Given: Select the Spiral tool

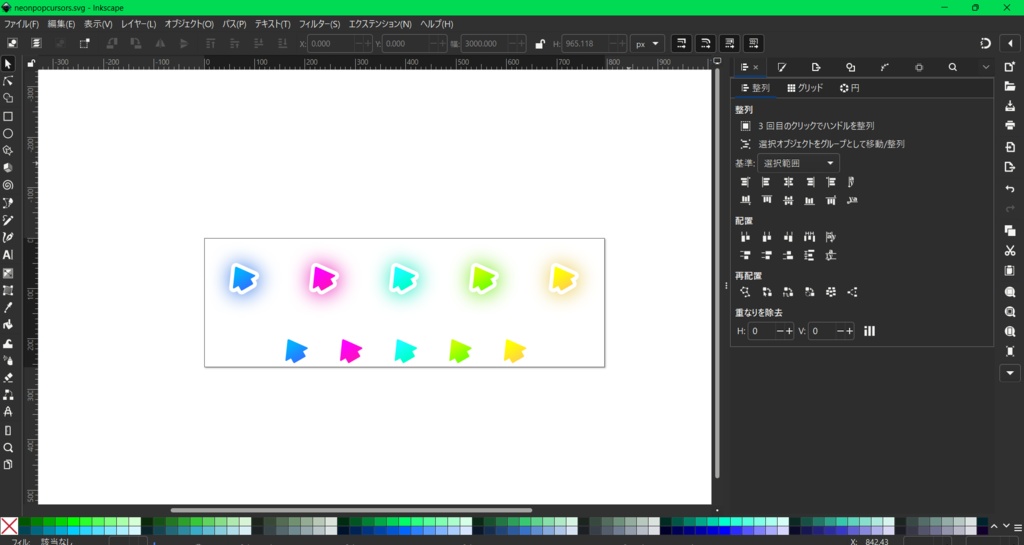Looking at the screenshot, I should click(x=8, y=185).
